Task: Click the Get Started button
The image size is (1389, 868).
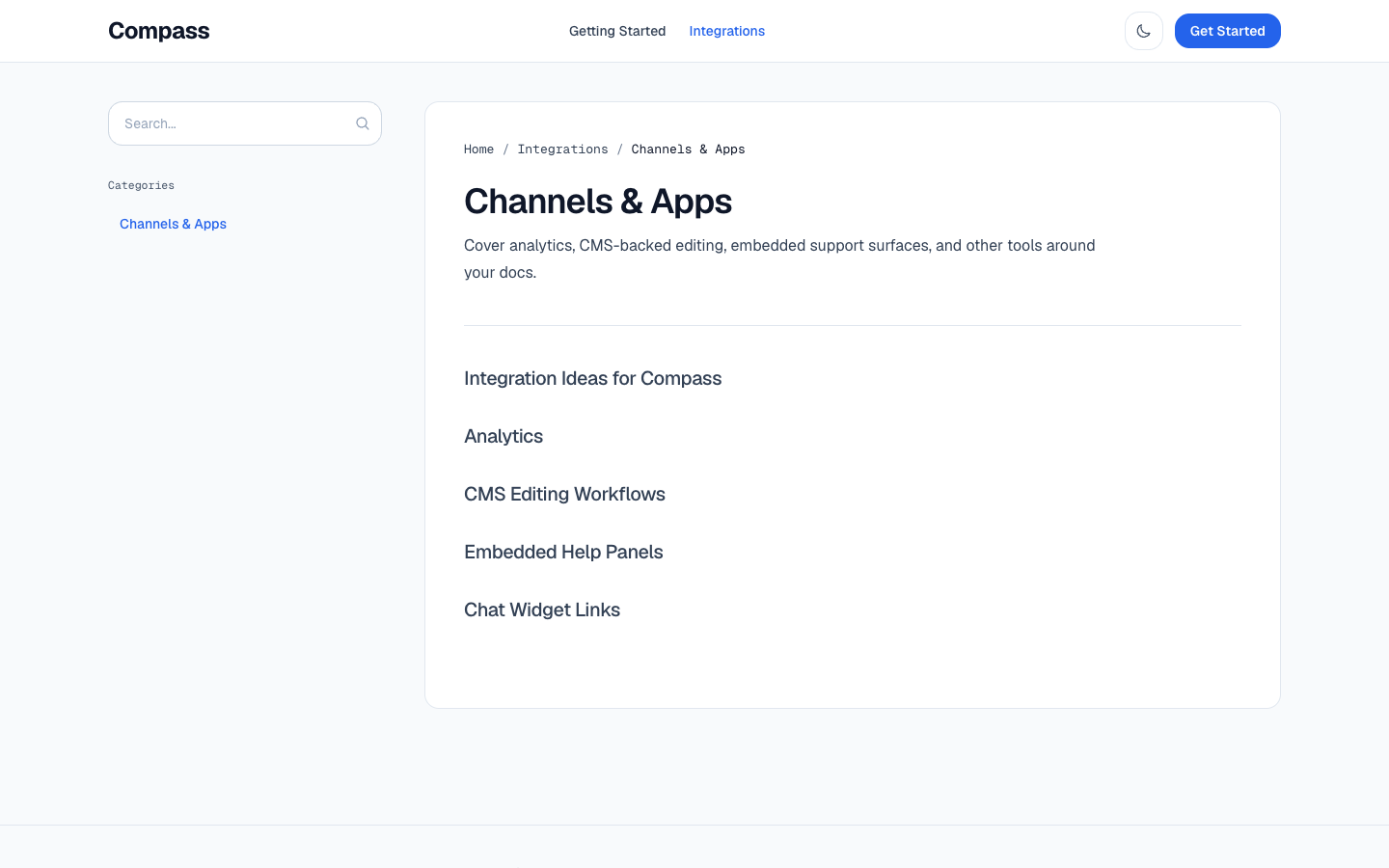Action: 1227,31
